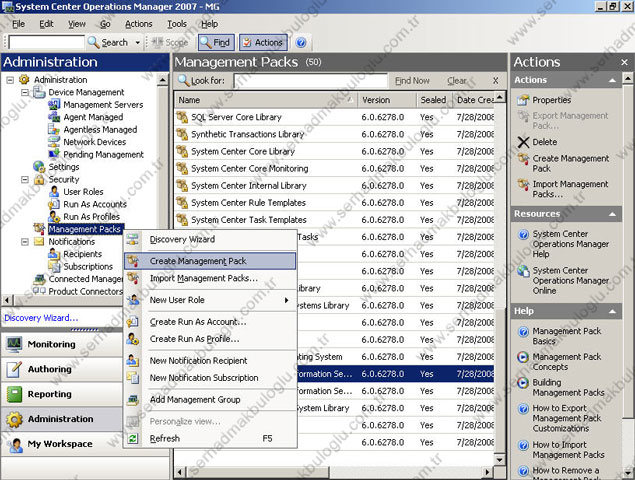This screenshot has width=635, height=480.
Task: Choose Import Management Packs in context menu
Action: [210, 278]
